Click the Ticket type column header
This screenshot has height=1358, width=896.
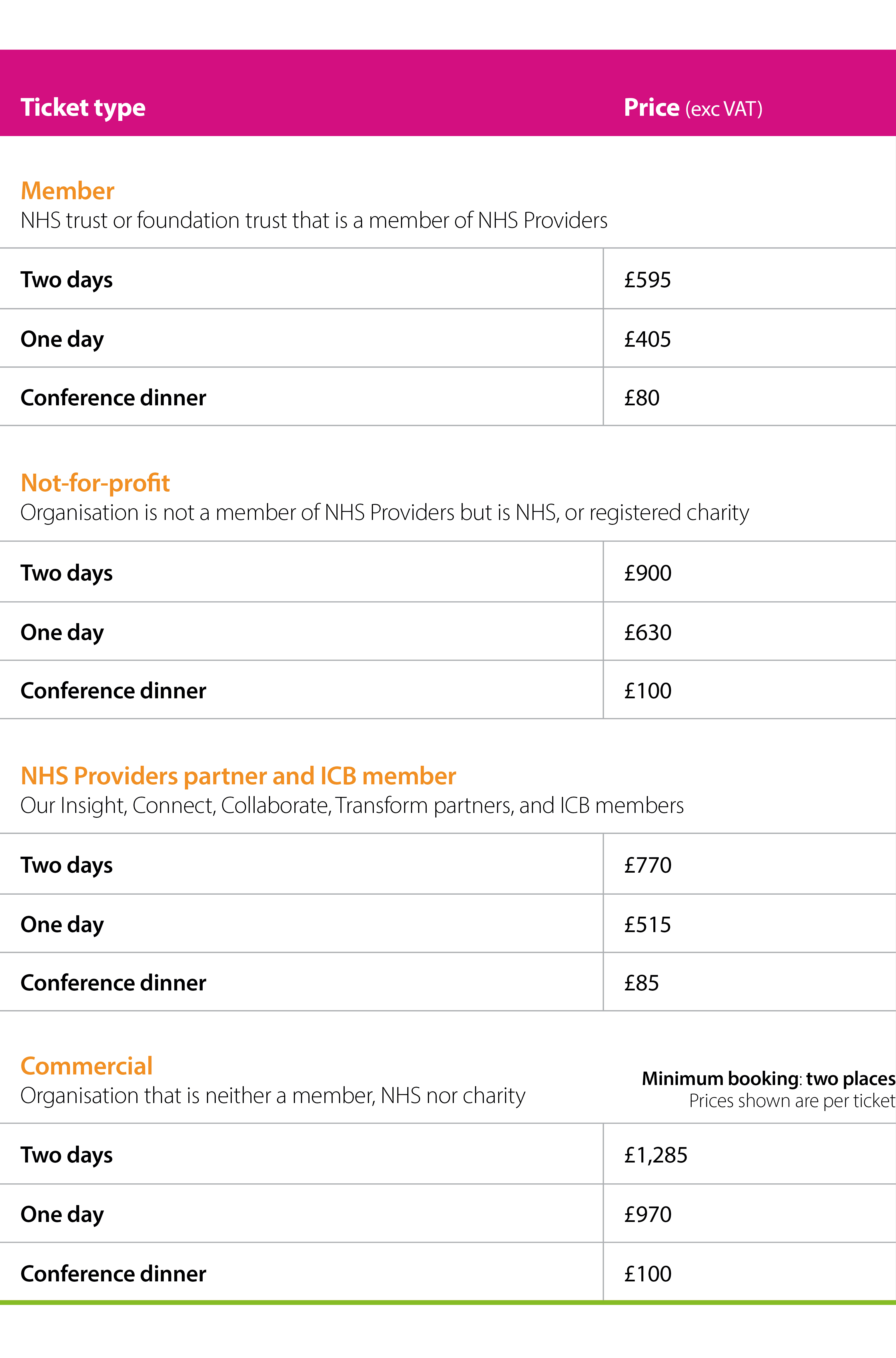pyautogui.click(x=83, y=108)
